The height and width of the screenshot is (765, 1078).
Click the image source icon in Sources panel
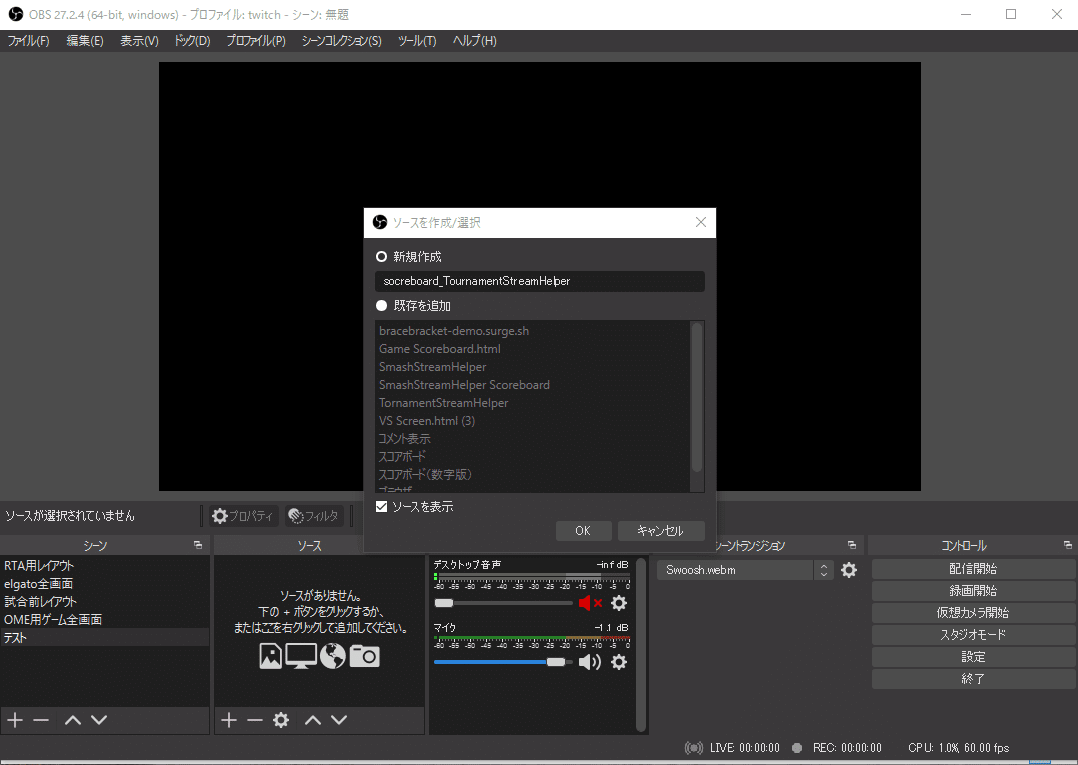270,656
